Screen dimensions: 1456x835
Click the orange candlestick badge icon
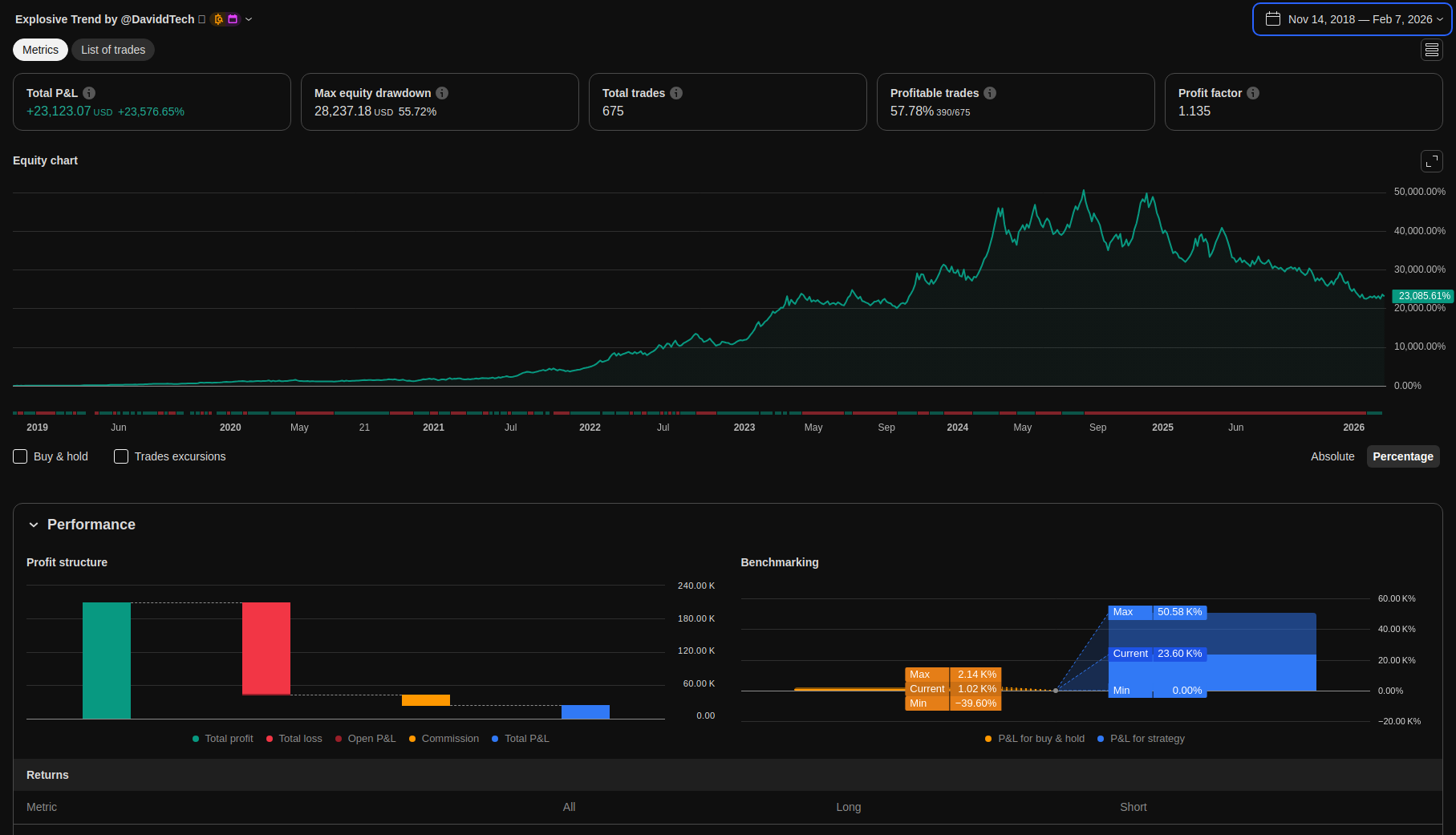point(218,19)
